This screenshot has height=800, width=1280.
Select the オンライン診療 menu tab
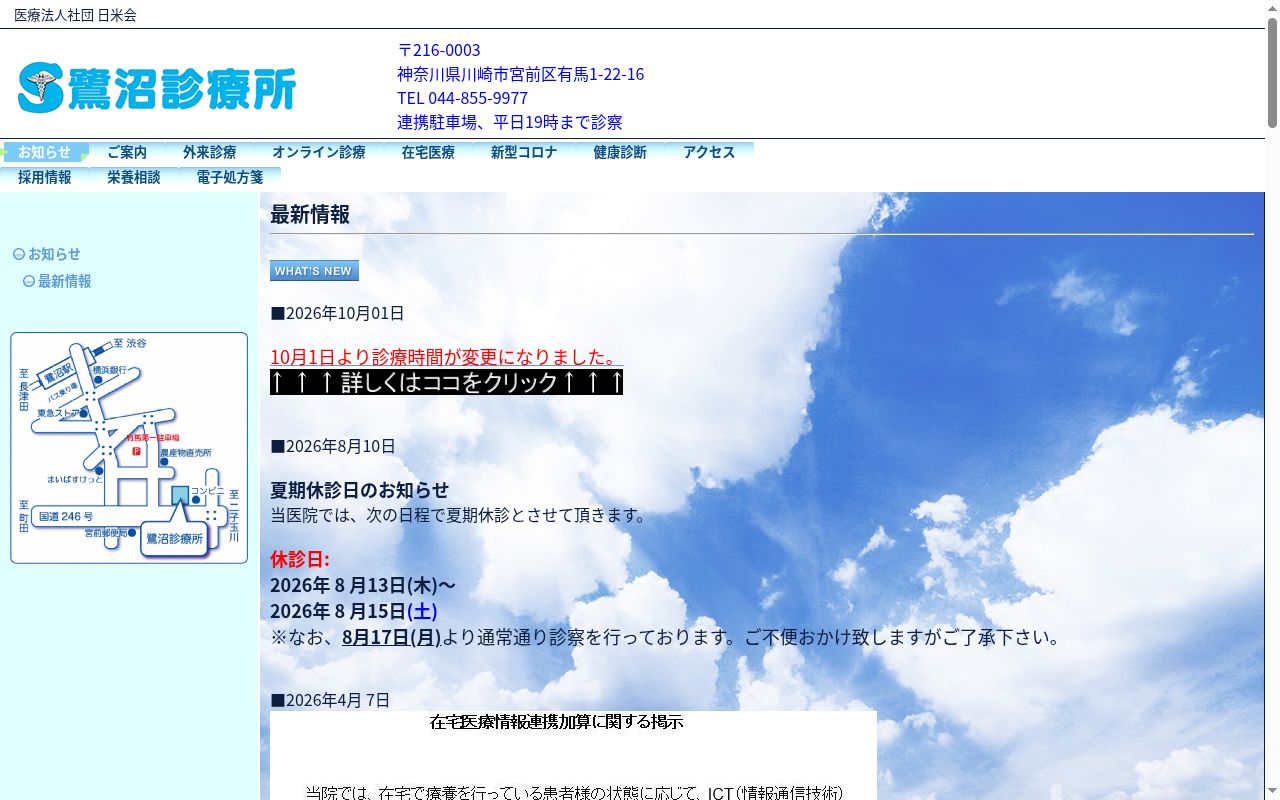[x=319, y=153]
